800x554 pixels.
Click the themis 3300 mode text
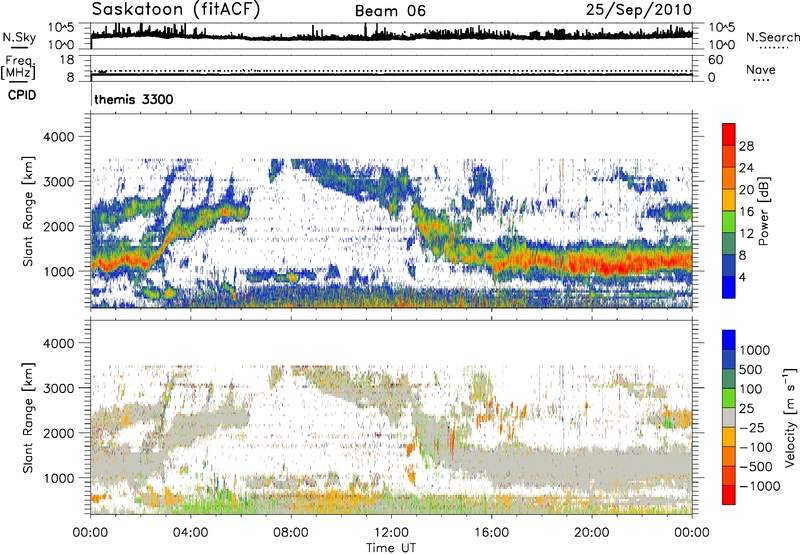click(x=134, y=99)
